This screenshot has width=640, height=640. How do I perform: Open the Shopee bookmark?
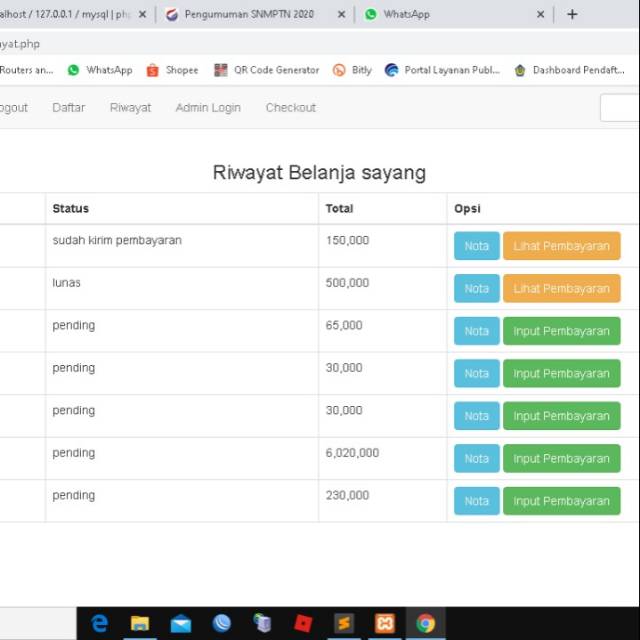(172, 70)
